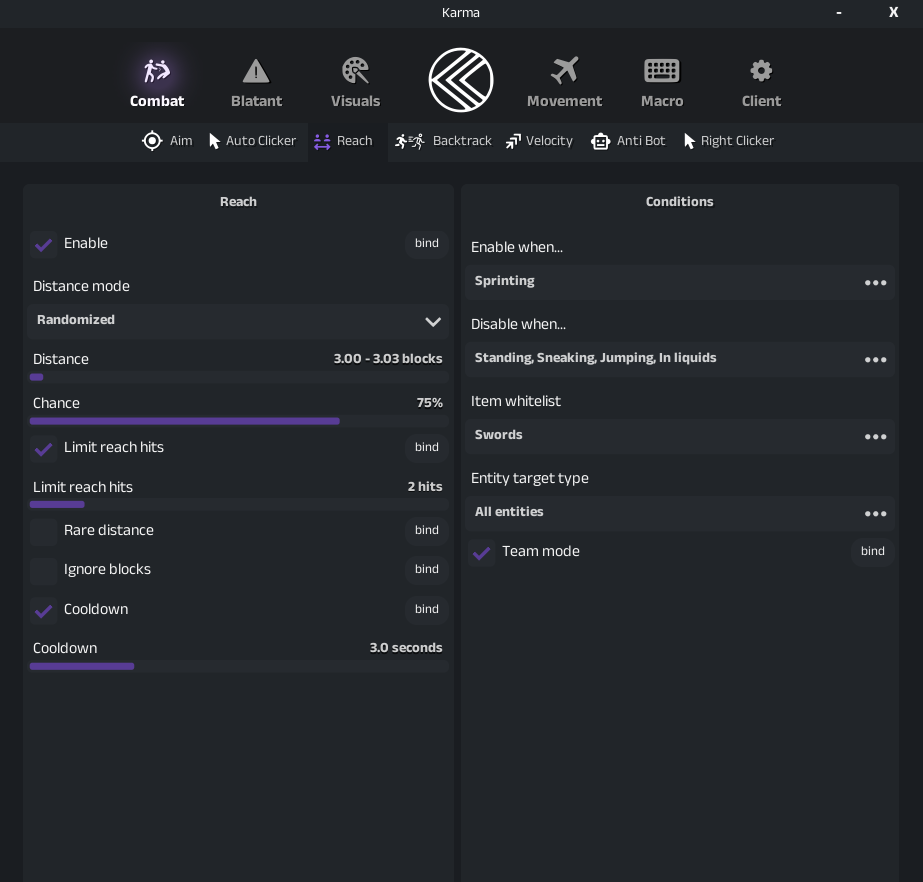Open three-dots menu for Sprinting
Viewport: 923px width, 882px height.
tap(875, 283)
